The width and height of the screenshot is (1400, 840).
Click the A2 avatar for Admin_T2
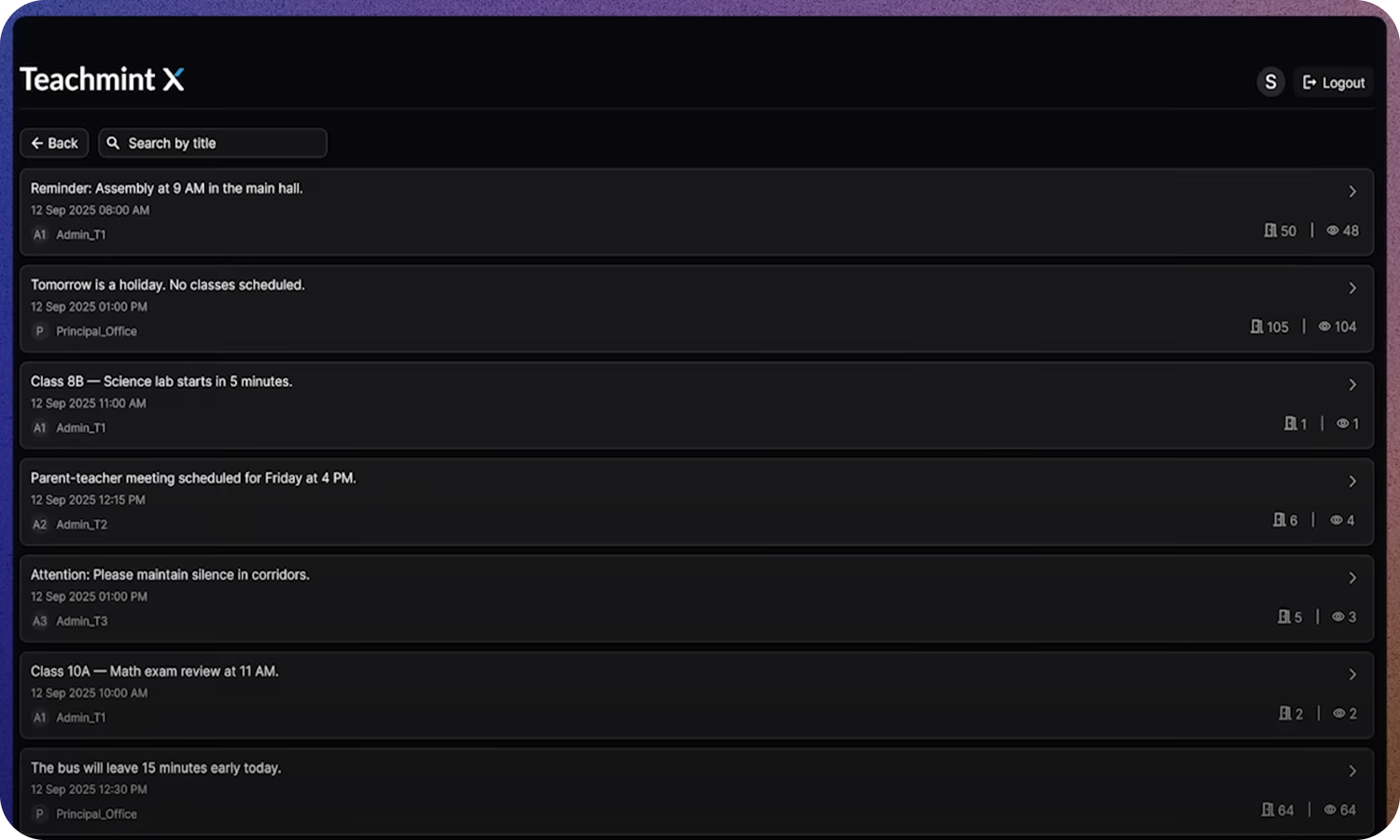point(39,525)
